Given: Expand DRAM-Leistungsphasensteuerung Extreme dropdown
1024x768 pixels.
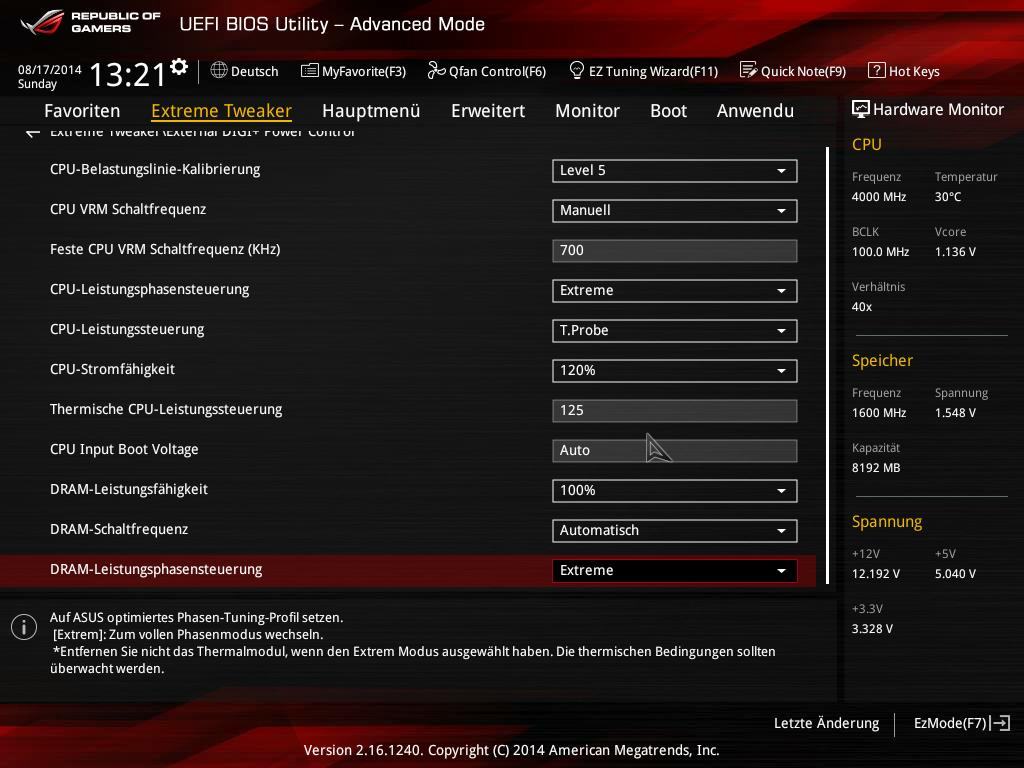Looking at the screenshot, I should point(675,570).
